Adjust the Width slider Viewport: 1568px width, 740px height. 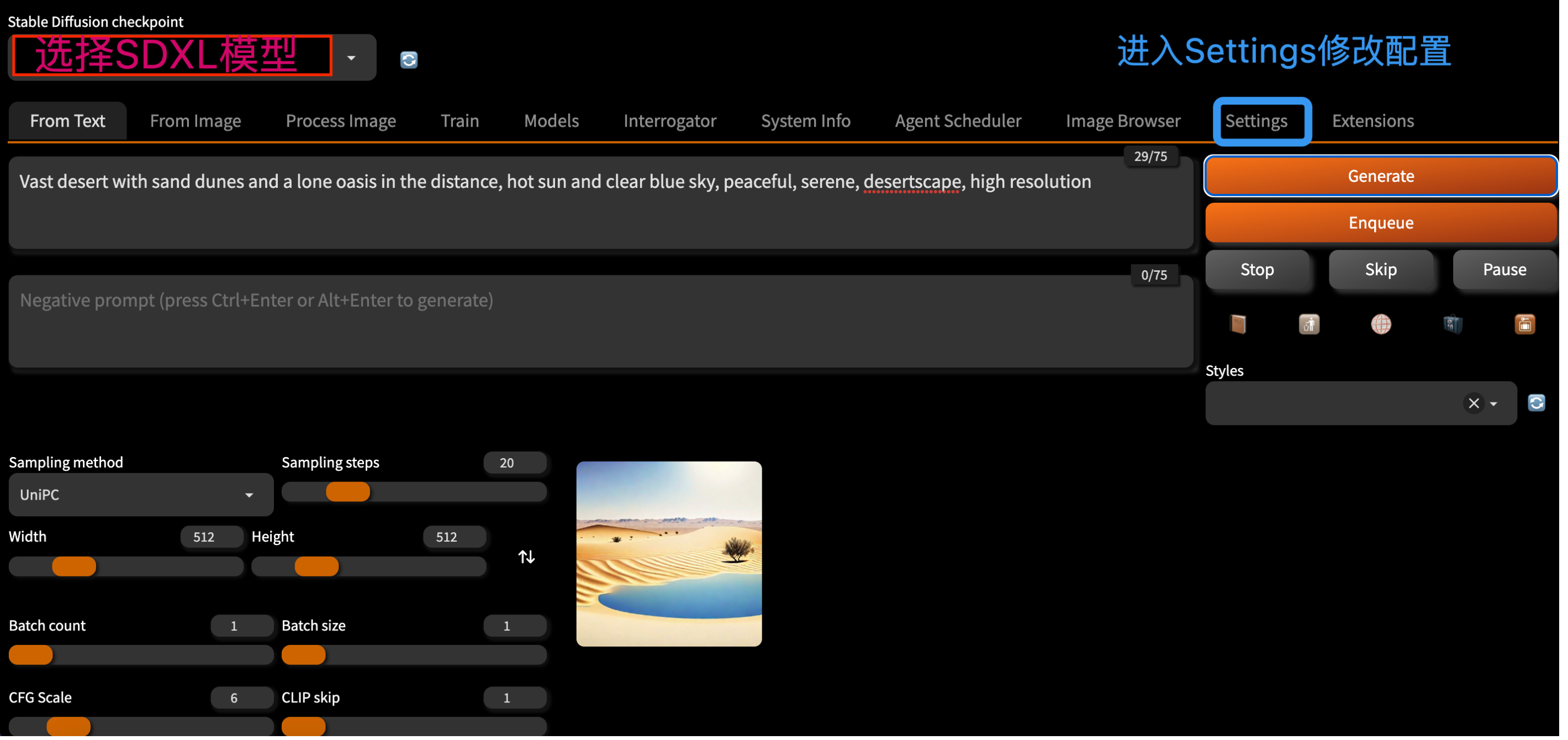click(x=126, y=566)
